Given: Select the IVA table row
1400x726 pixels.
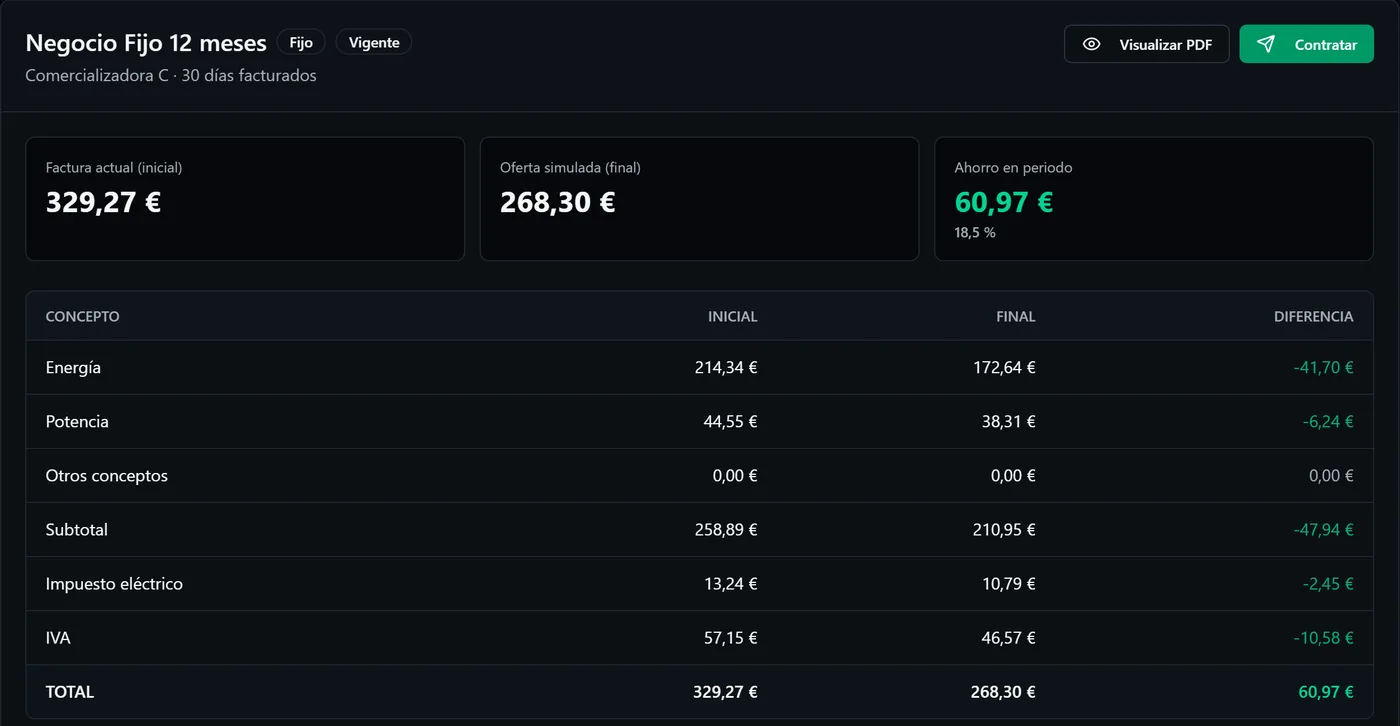Looking at the screenshot, I should (699, 638).
